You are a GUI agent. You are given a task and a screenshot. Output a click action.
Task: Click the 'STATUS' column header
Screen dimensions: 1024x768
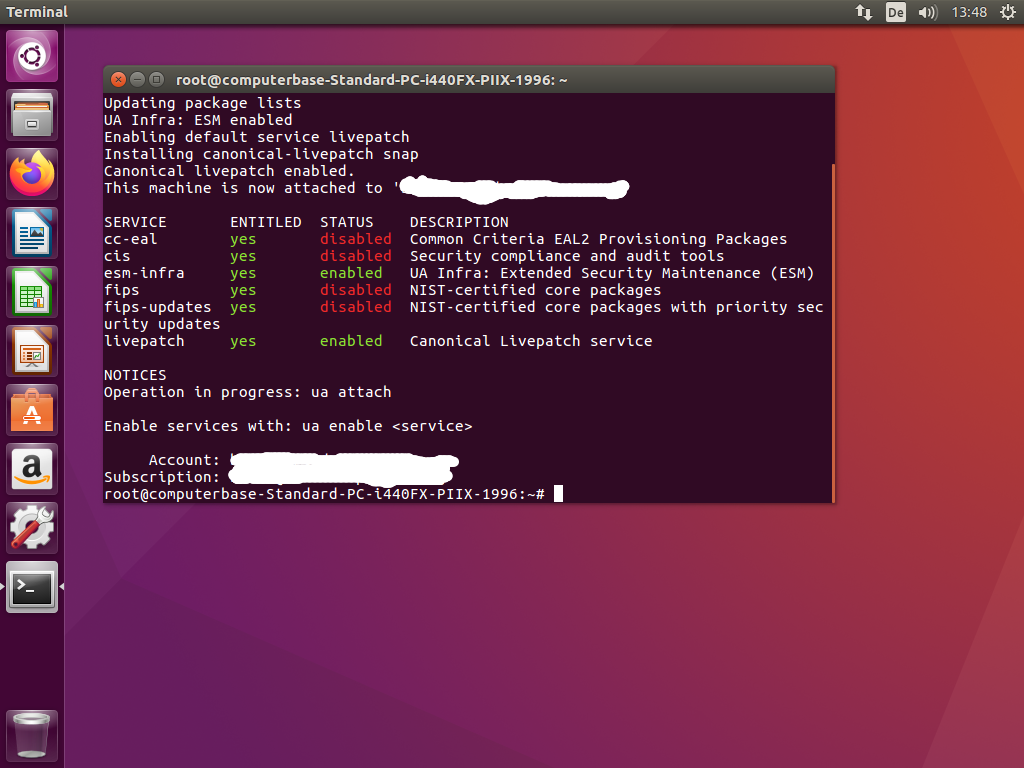(x=346, y=222)
